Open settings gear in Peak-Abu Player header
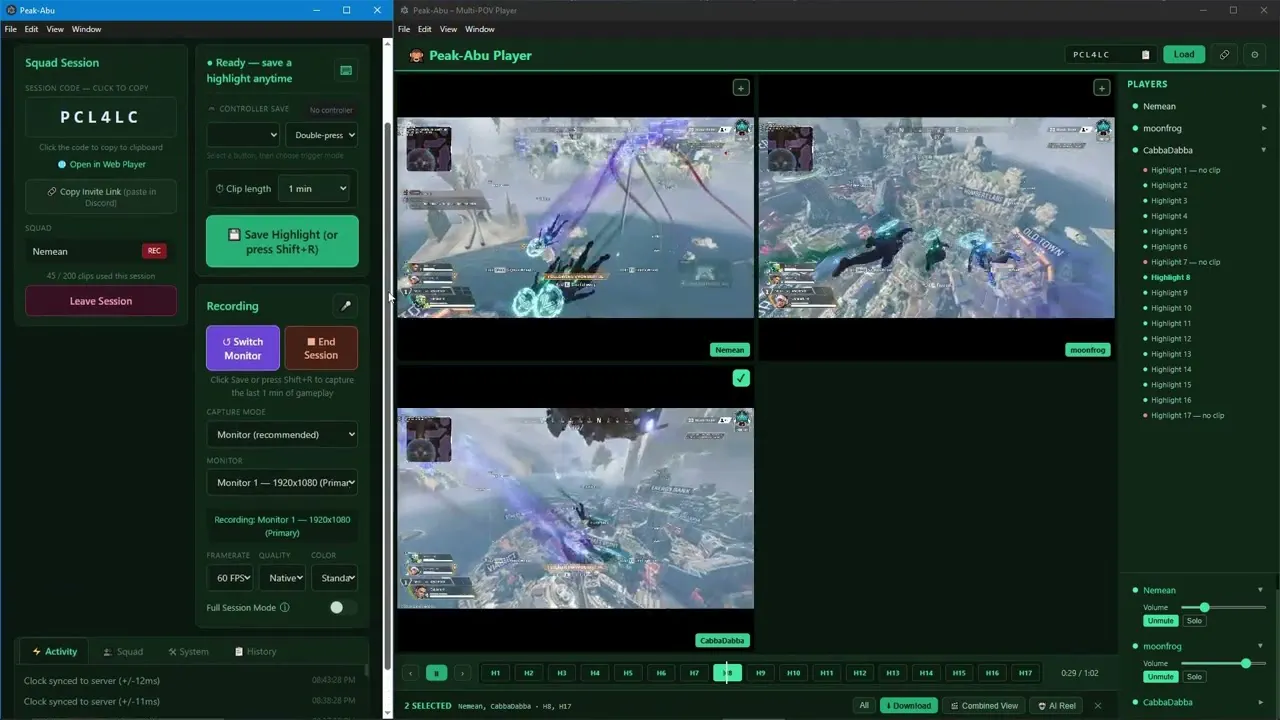 pos(1255,55)
